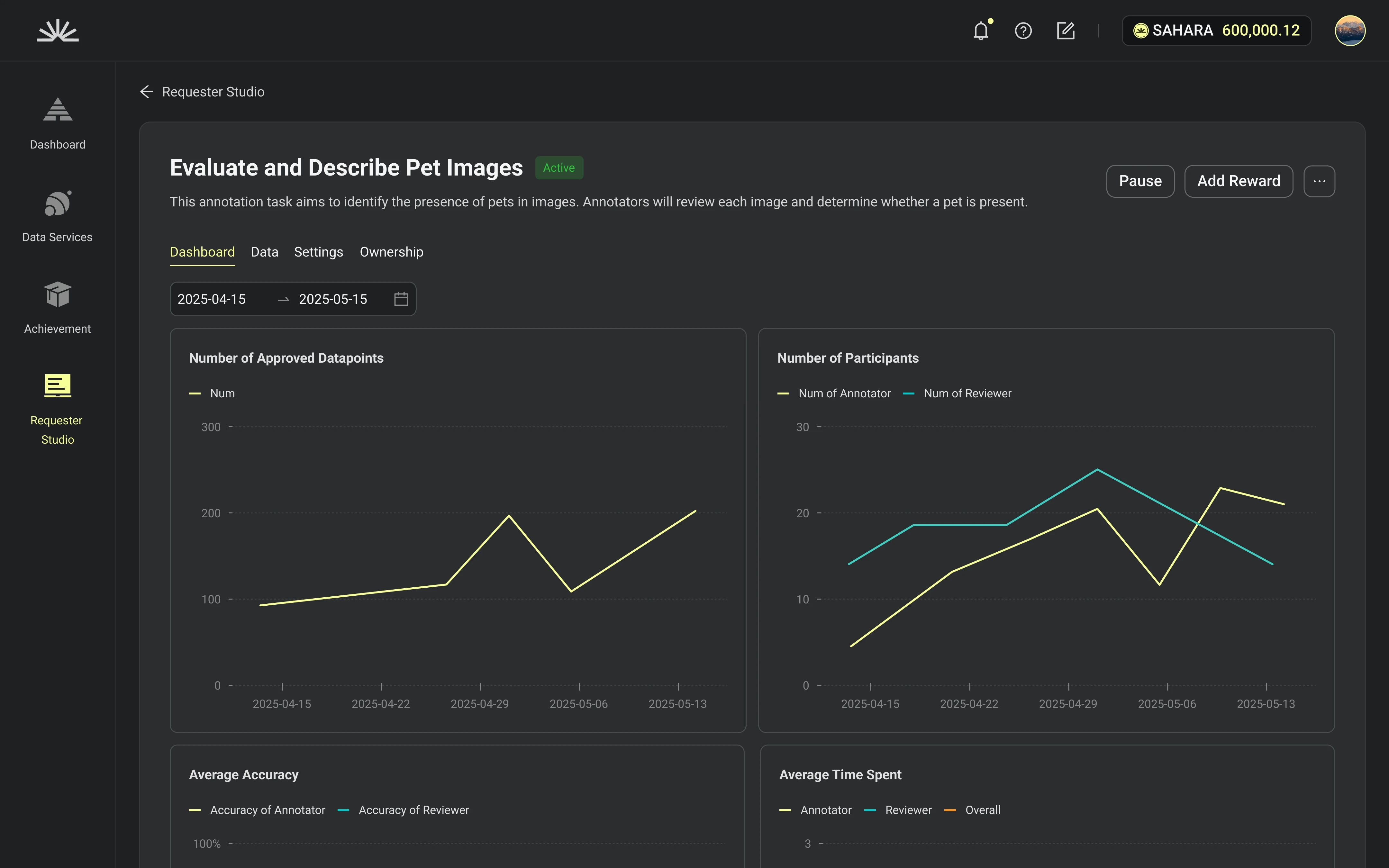This screenshot has height=868, width=1389.
Task: Open the calendar date picker icon
Action: pos(401,299)
